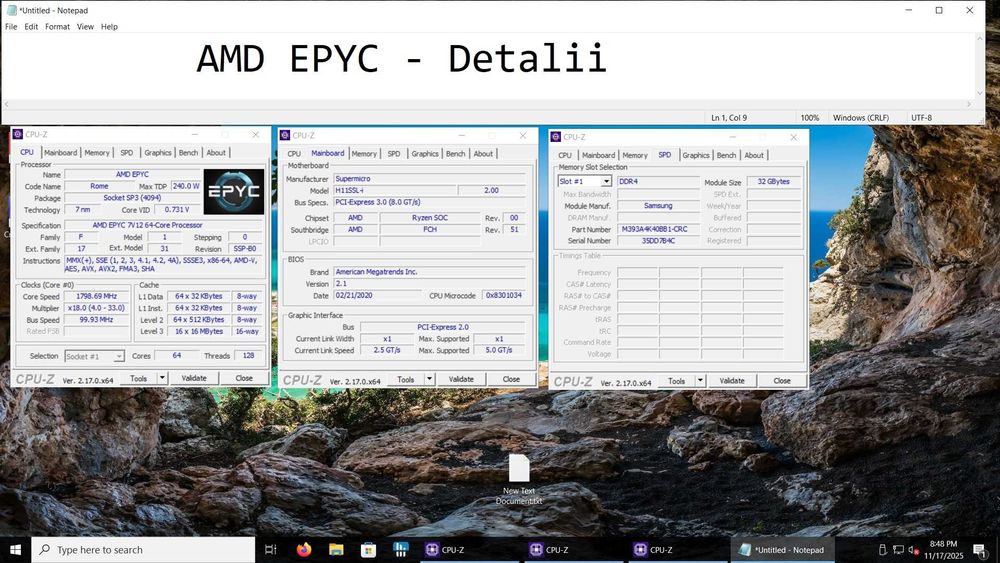Viewport: 1000px width, 563px height.
Task: Expand Tools arrow in SPD window
Action: pyautogui.click(x=700, y=381)
